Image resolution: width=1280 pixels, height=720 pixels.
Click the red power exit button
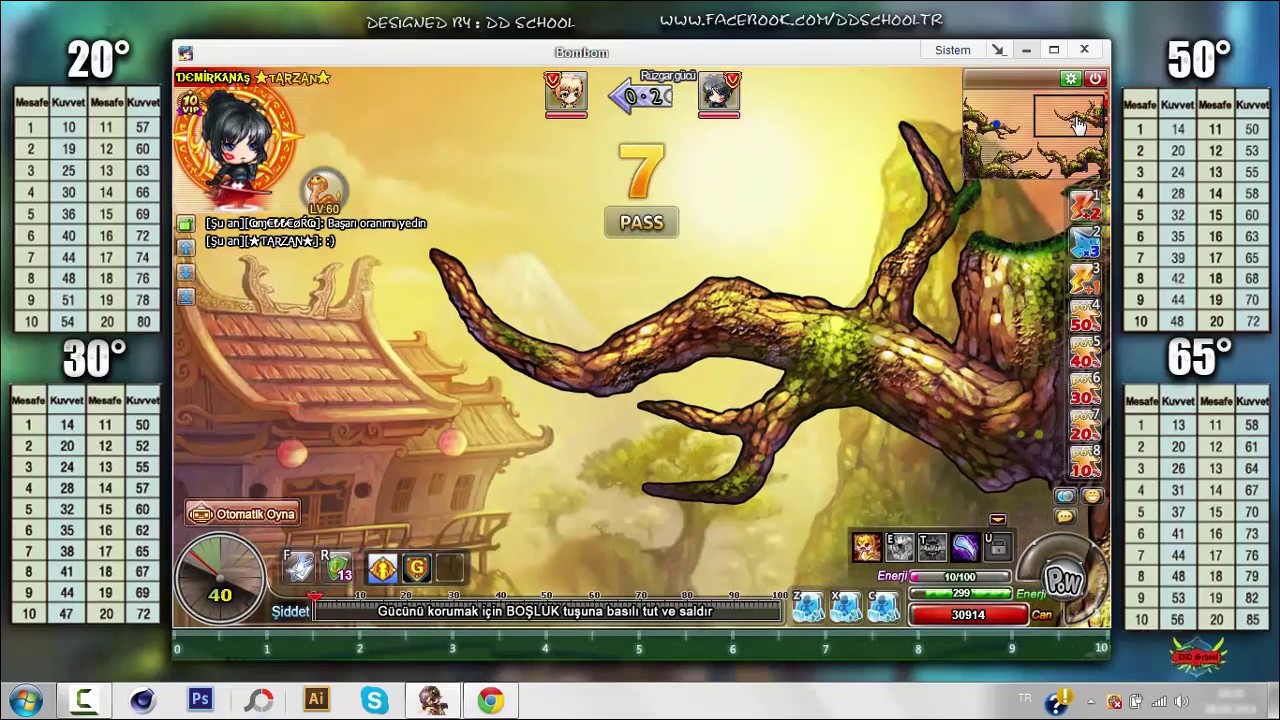click(x=1095, y=78)
